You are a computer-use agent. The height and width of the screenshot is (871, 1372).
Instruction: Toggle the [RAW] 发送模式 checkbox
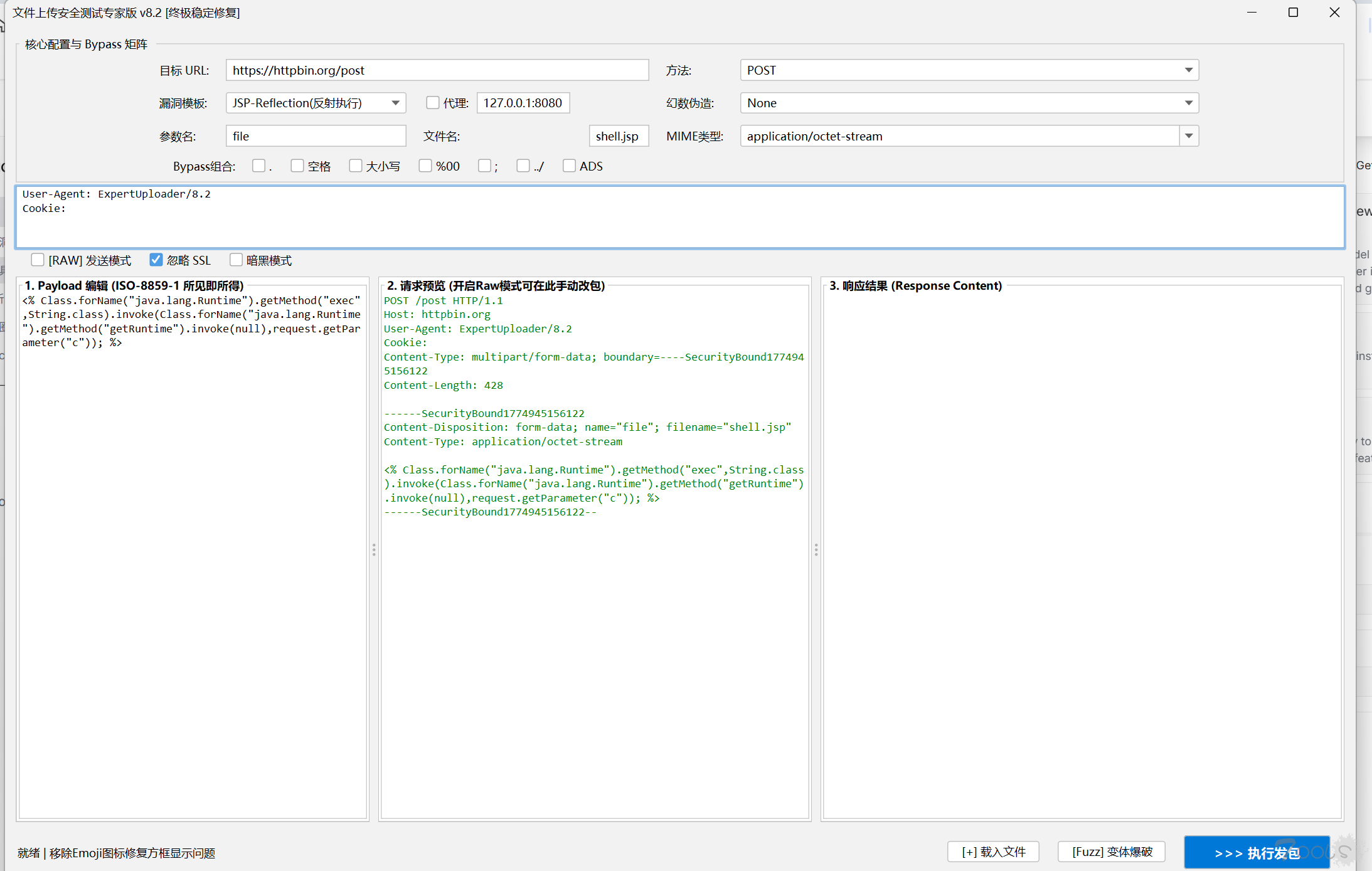38,260
